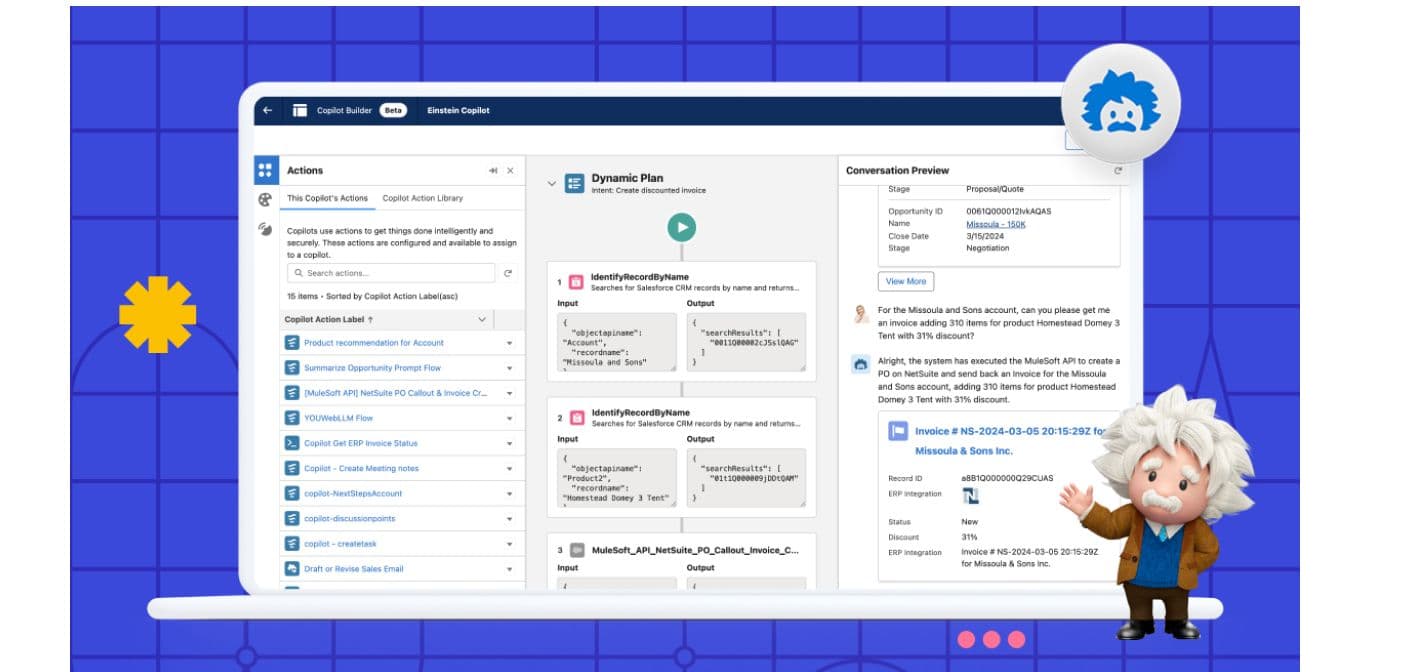This screenshot has height=672, width=1408.
Task: Click the user avatar beside the Missoula question
Action: [x=860, y=316]
